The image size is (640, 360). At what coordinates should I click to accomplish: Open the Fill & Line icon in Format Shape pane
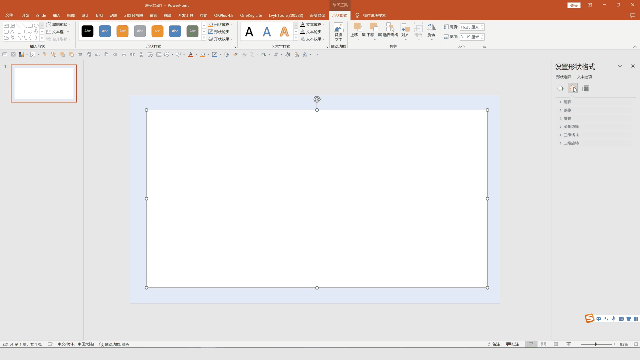tap(560, 89)
